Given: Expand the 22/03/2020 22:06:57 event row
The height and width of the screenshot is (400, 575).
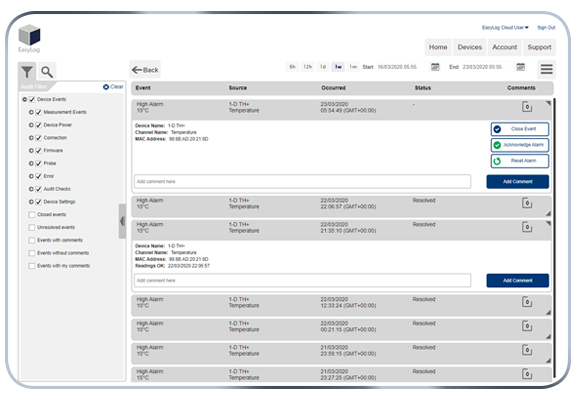Looking at the screenshot, I should (x=548, y=213).
